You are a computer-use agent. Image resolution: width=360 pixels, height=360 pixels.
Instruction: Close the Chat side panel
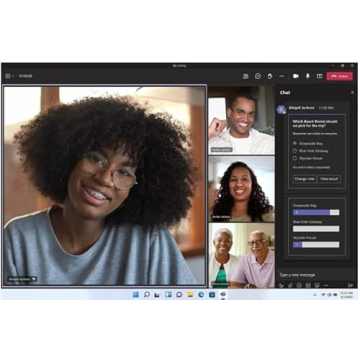(352, 93)
